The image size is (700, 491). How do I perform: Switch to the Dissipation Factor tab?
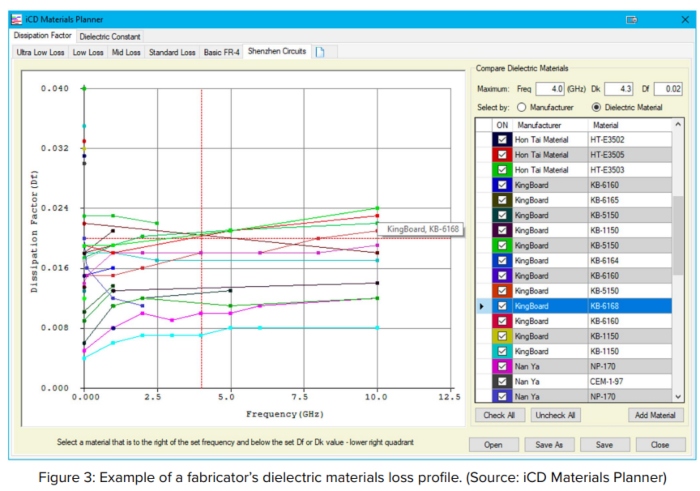[x=42, y=35]
